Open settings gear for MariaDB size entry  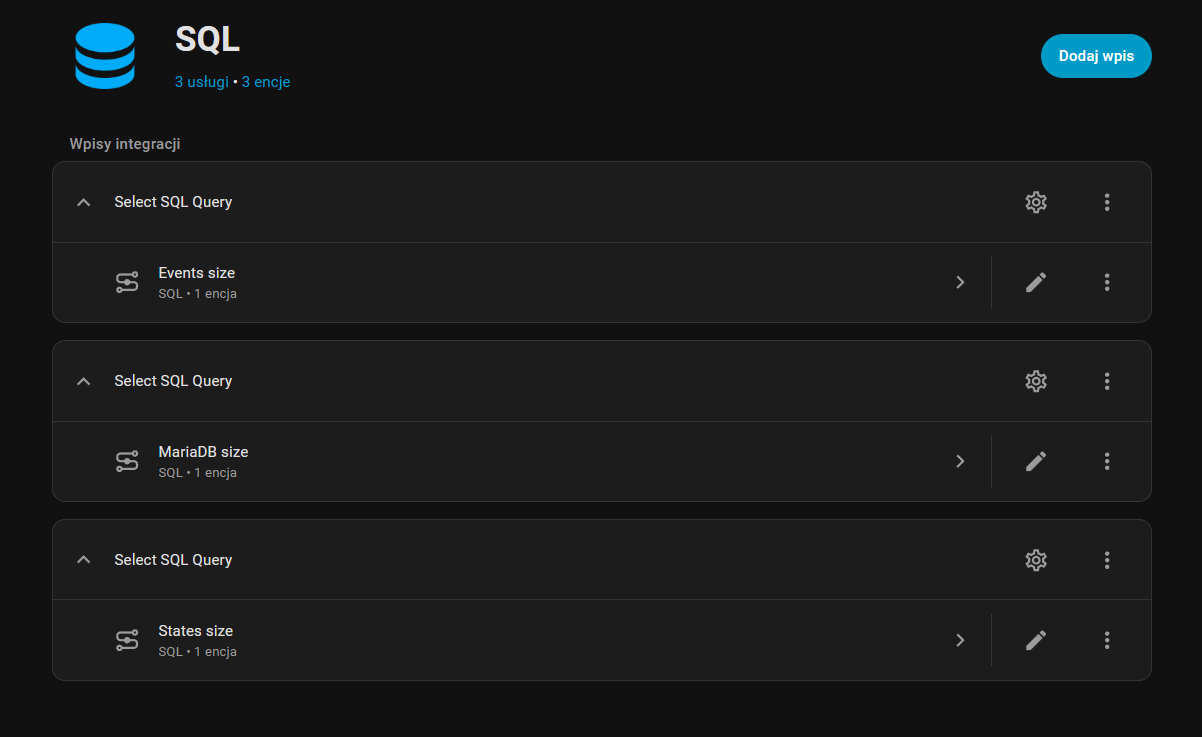[1036, 381]
